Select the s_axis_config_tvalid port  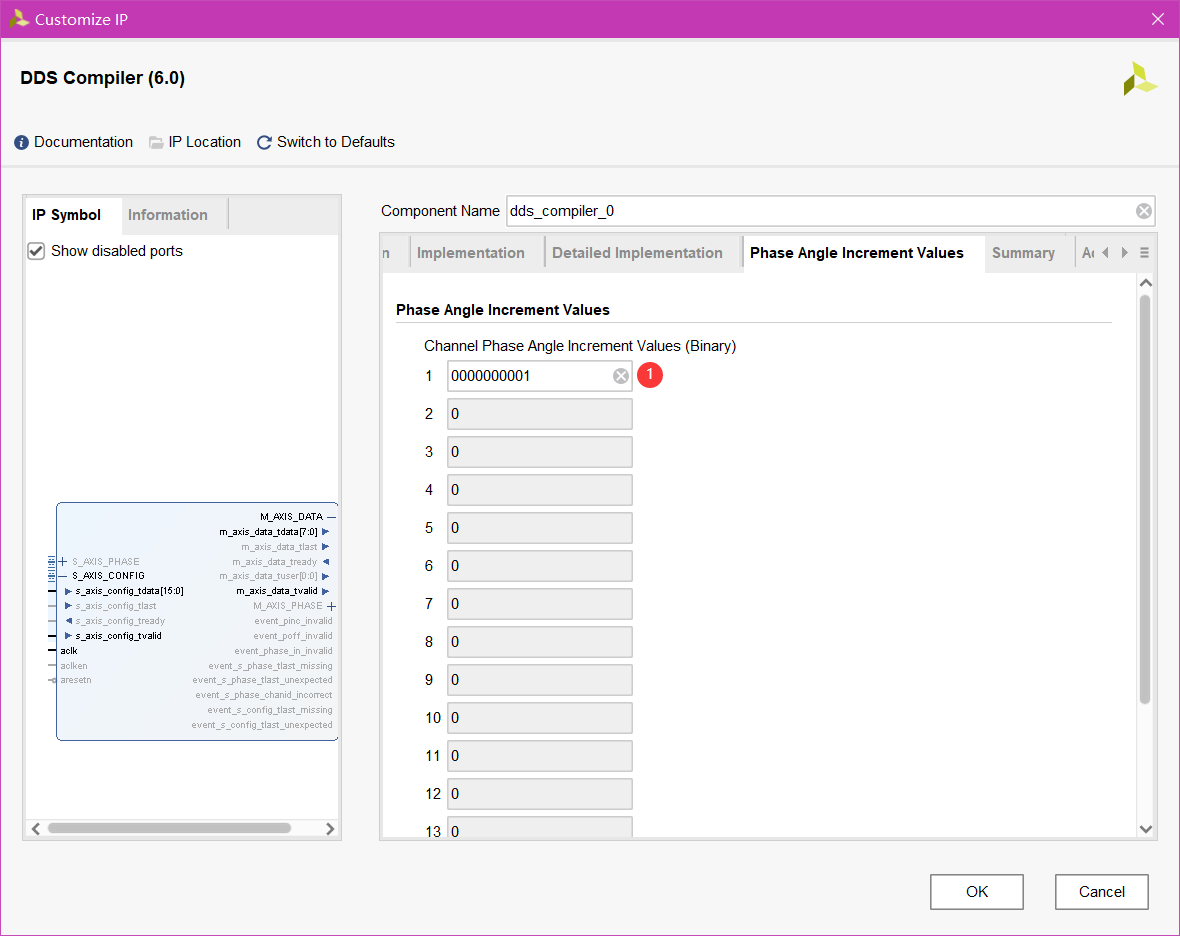point(118,636)
